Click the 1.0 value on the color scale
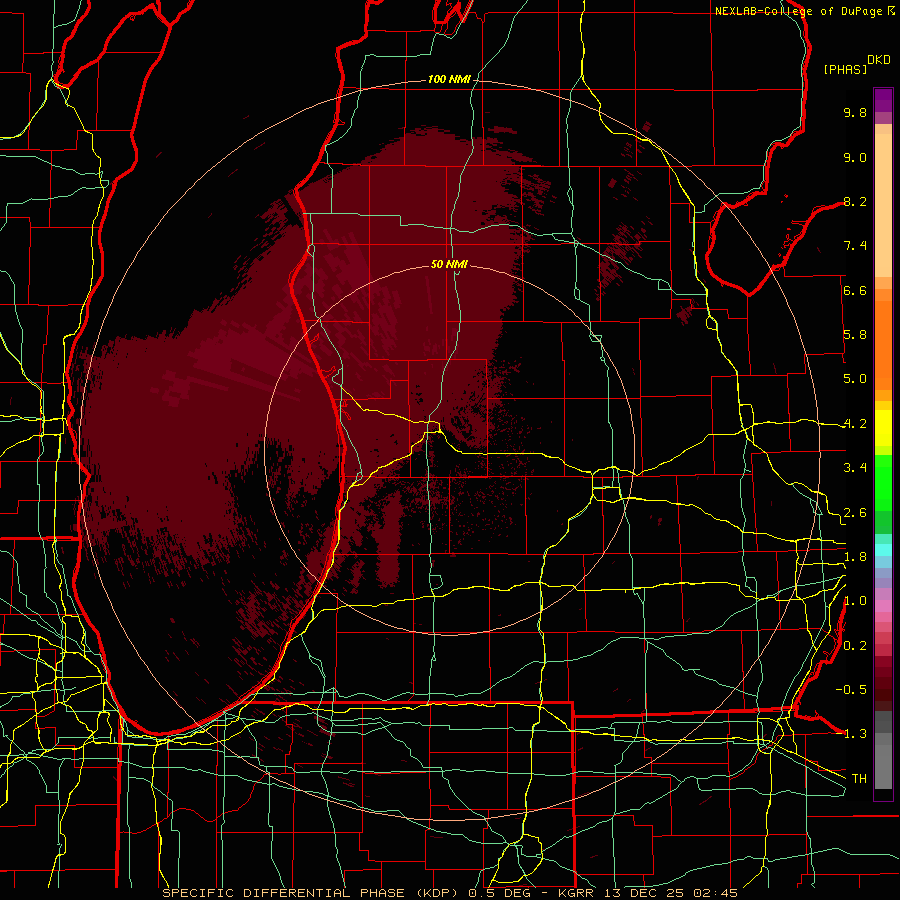The width and height of the screenshot is (900, 900). pos(855,601)
